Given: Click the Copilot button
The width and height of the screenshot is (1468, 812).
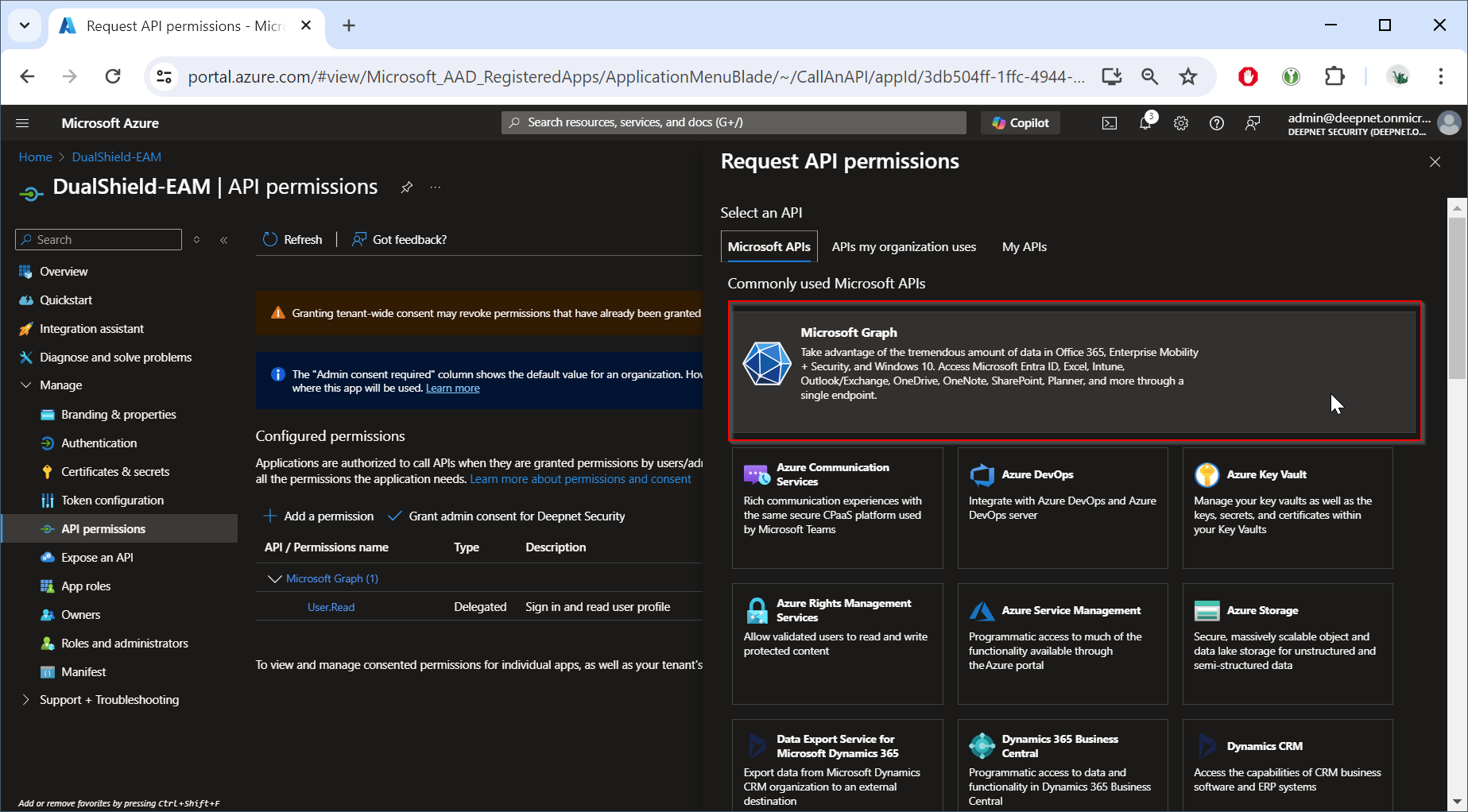Looking at the screenshot, I should (x=1021, y=123).
